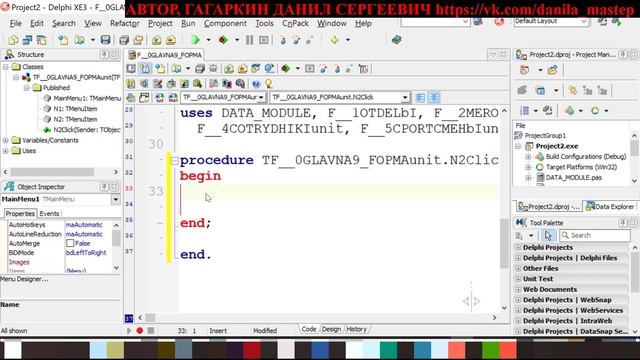The image size is (640, 360).
Task: Select Project2.exe in Project Manager
Action: (x=557, y=146)
